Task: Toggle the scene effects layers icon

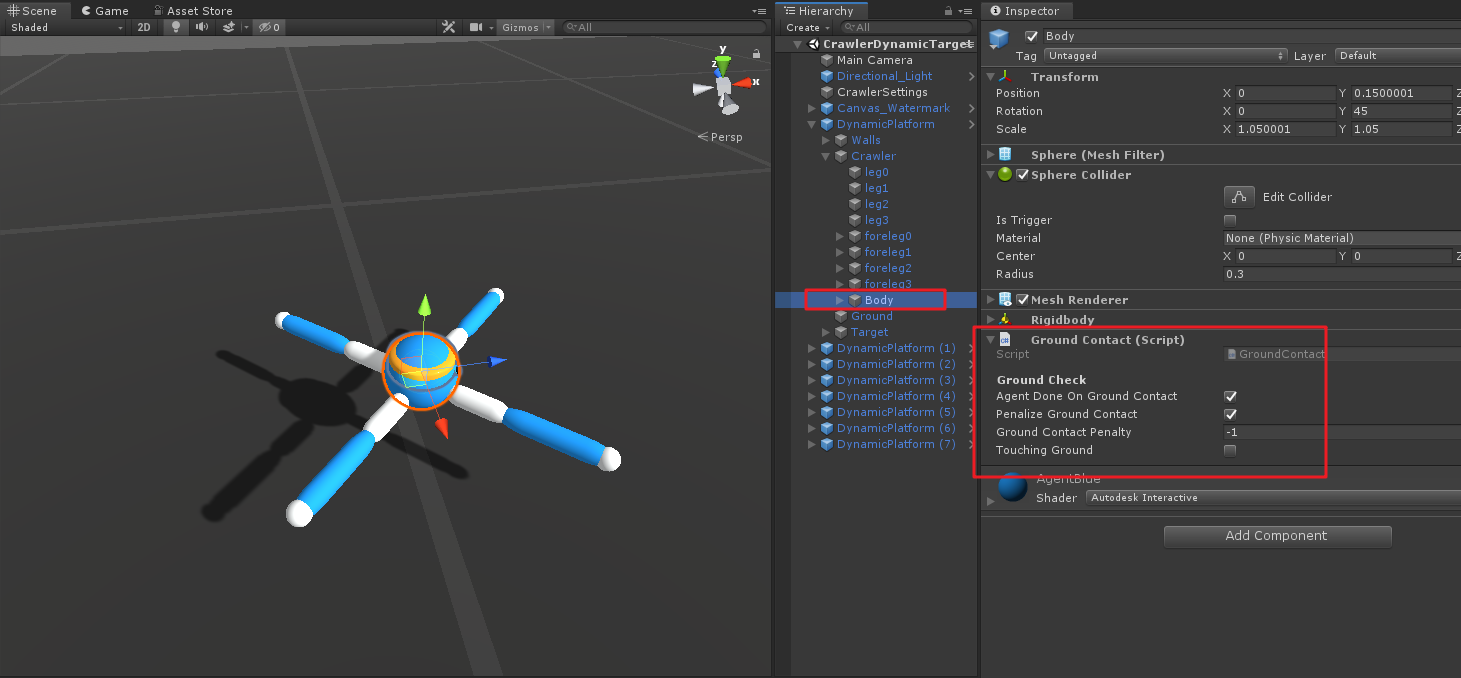Action: point(229,27)
